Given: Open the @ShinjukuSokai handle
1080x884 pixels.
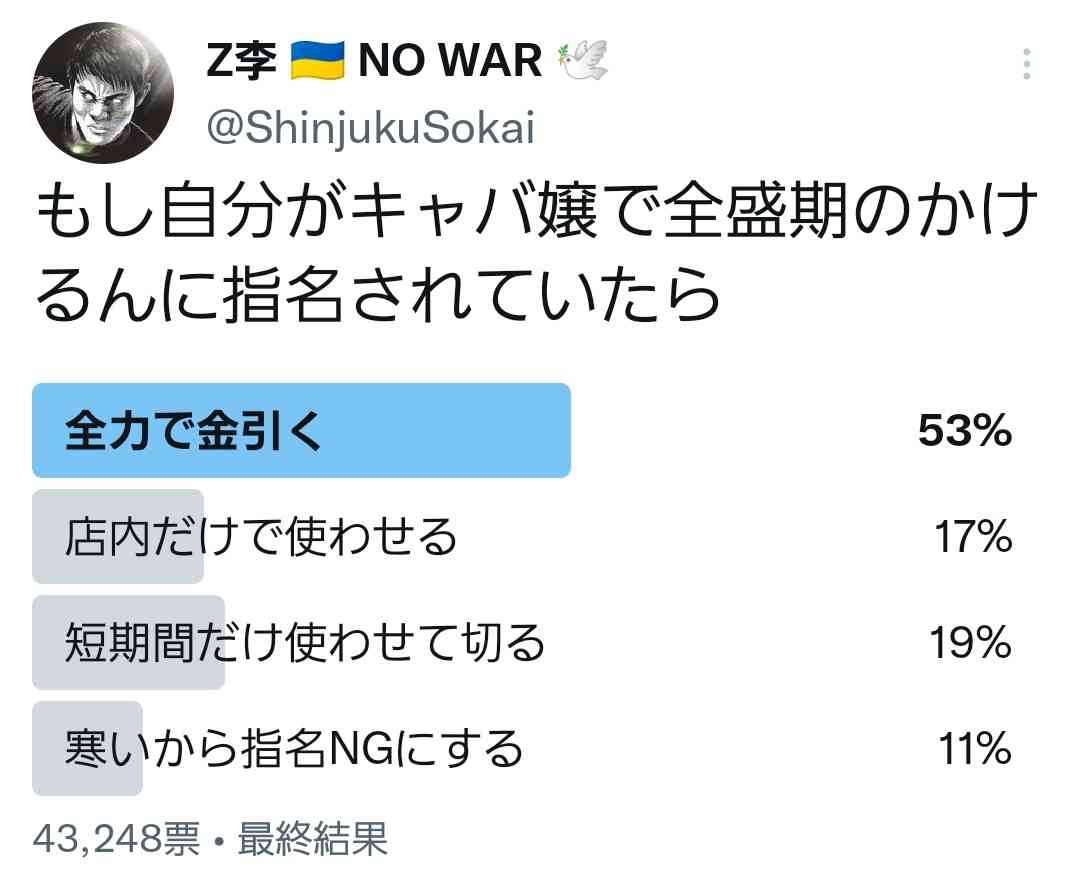Looking at the screenshot, I should pyautogui.click(x=371, y=128).
